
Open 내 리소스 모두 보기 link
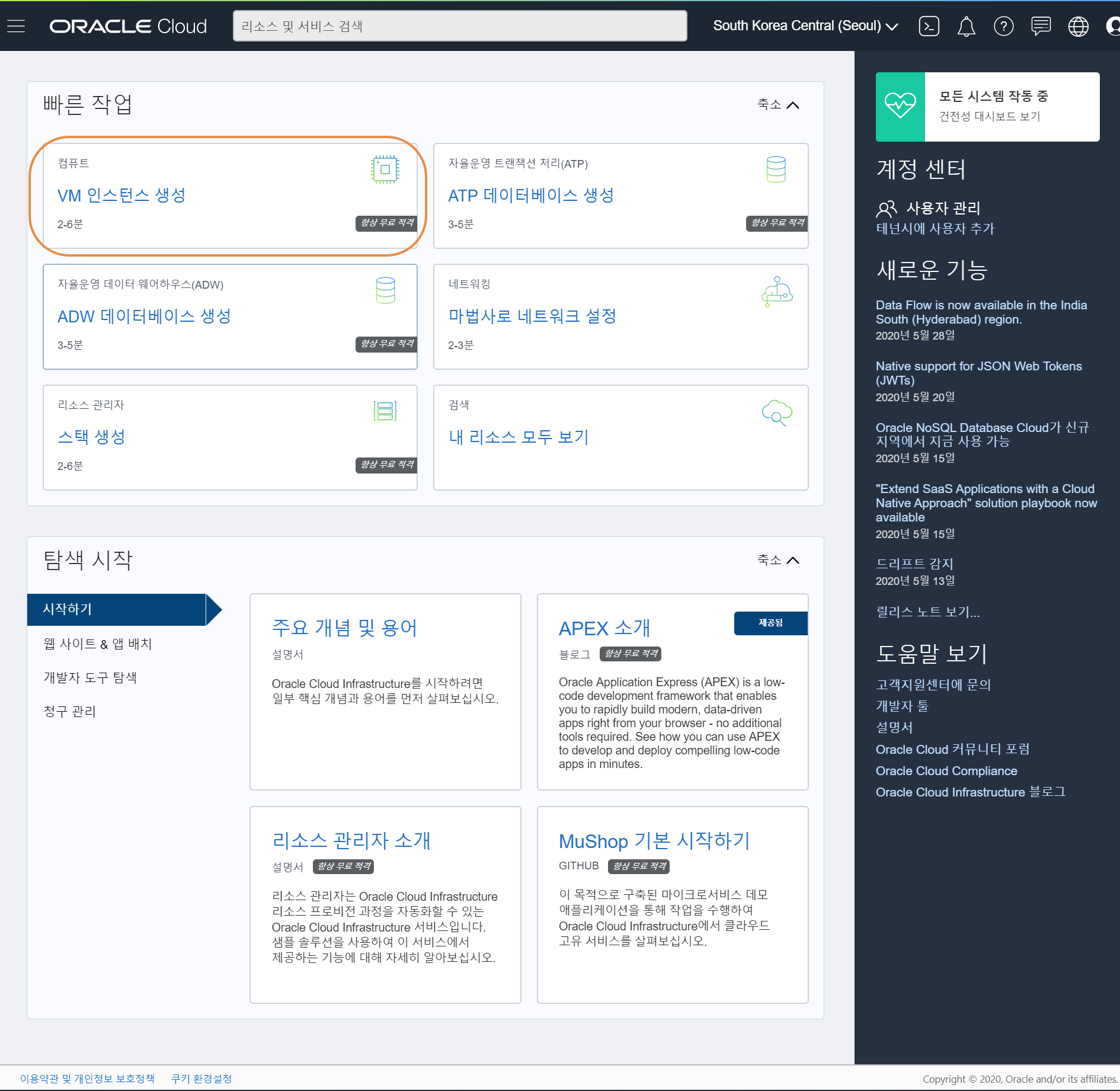tap(519, 437)
